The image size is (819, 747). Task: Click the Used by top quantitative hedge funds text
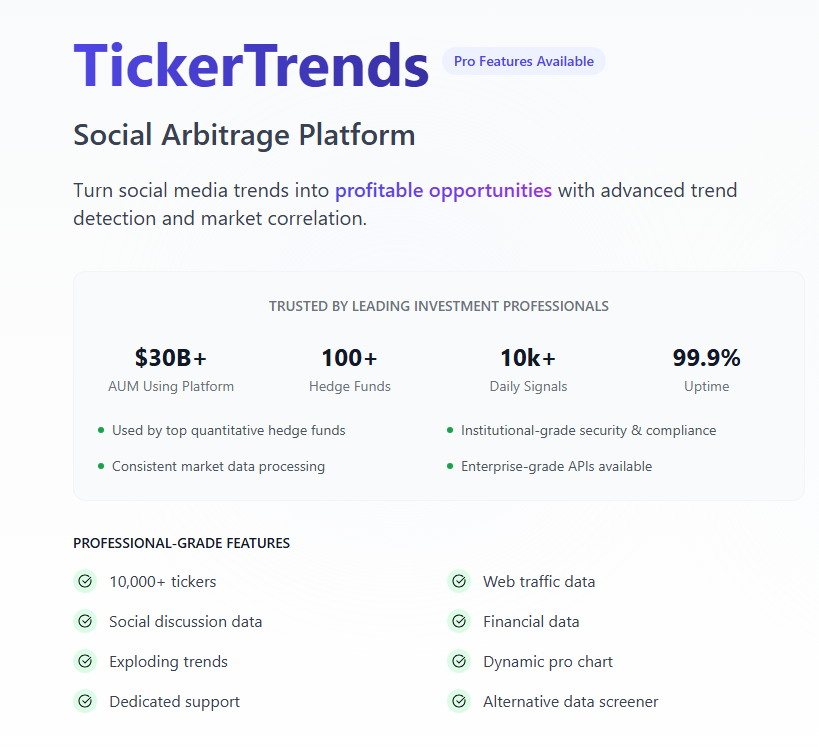[x=228, y=430]
